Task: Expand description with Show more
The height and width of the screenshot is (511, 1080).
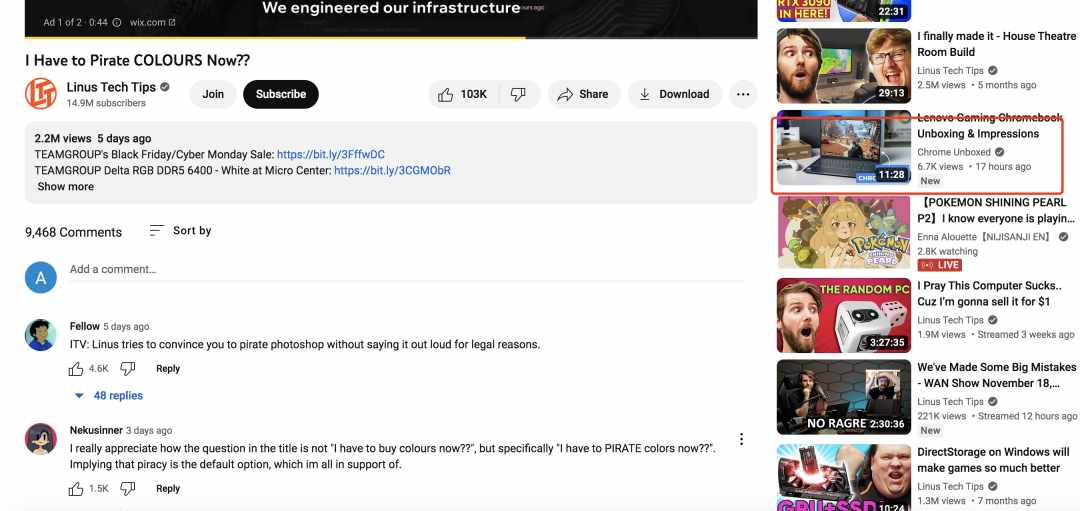Action: click(x=65, y=187)
